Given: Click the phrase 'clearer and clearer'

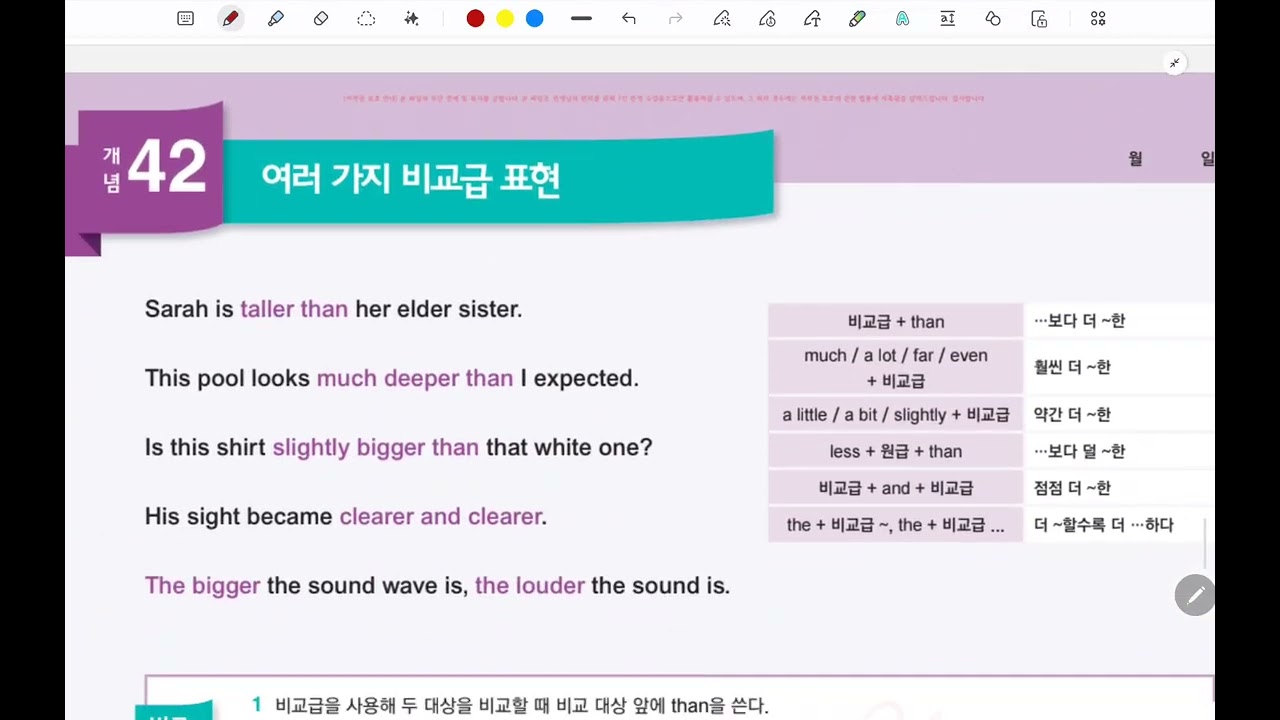Looking at the screenshot, I should (x=441, y=516).
